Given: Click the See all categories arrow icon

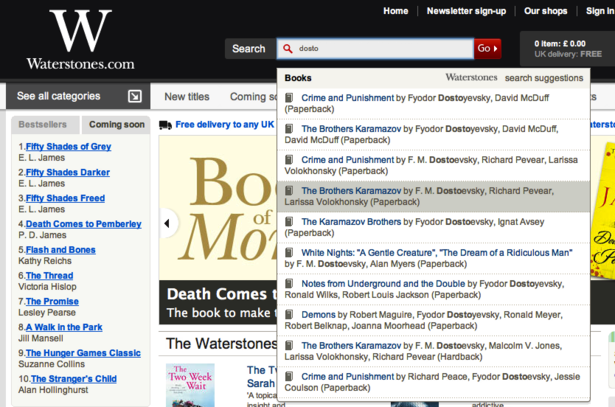Looking at the screenshot, I should pyautogui.click(x=135, y=96).
